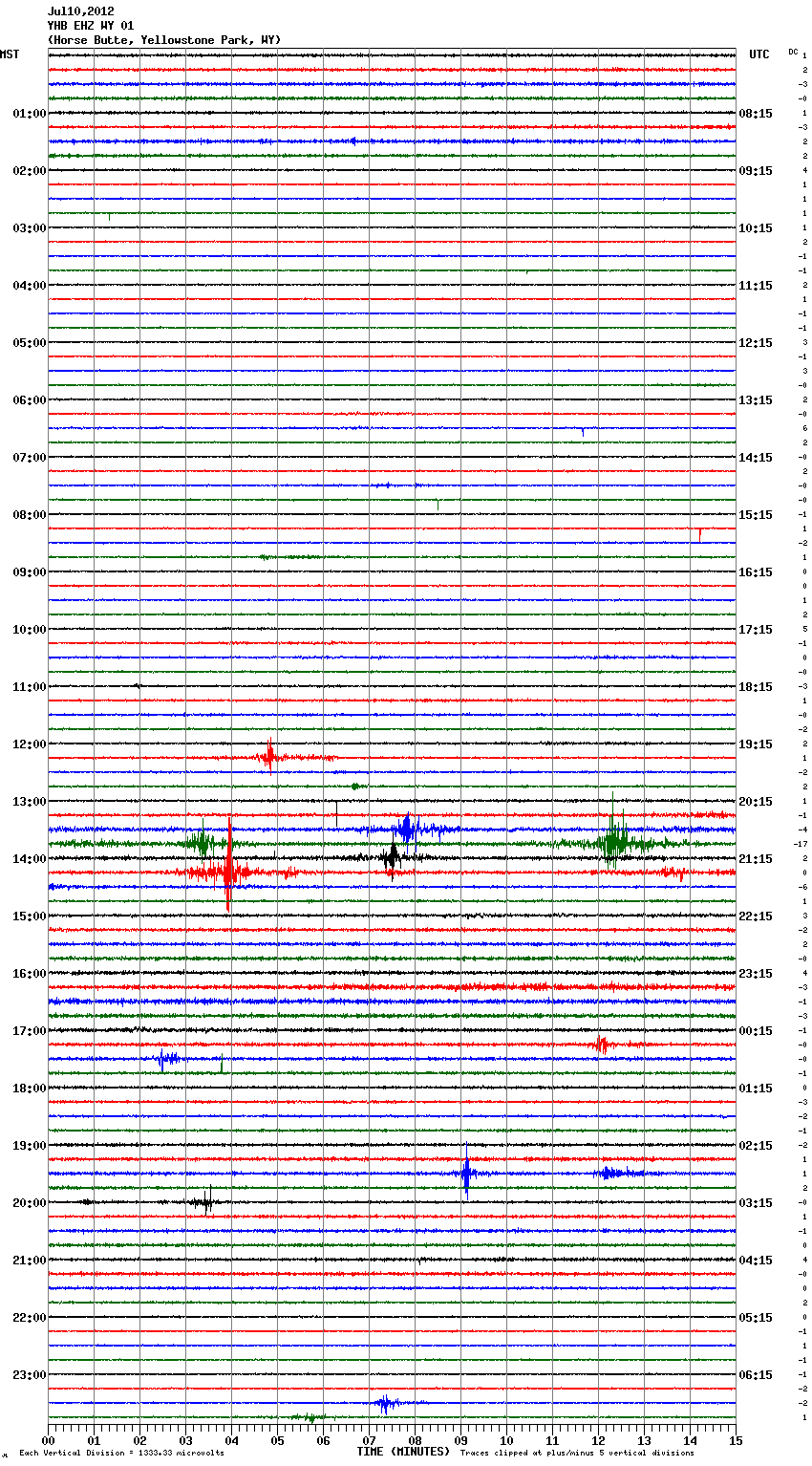
Task: Click the "16:00" MST time label
Action: [x=29, y=974]
